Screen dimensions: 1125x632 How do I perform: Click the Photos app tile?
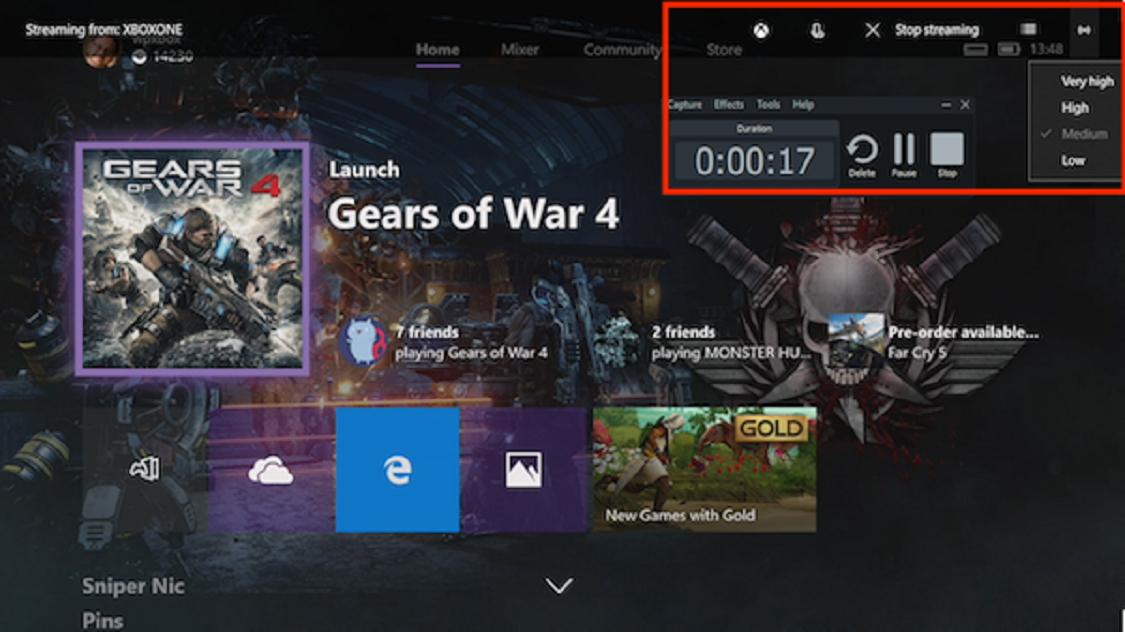click(524, 468)
